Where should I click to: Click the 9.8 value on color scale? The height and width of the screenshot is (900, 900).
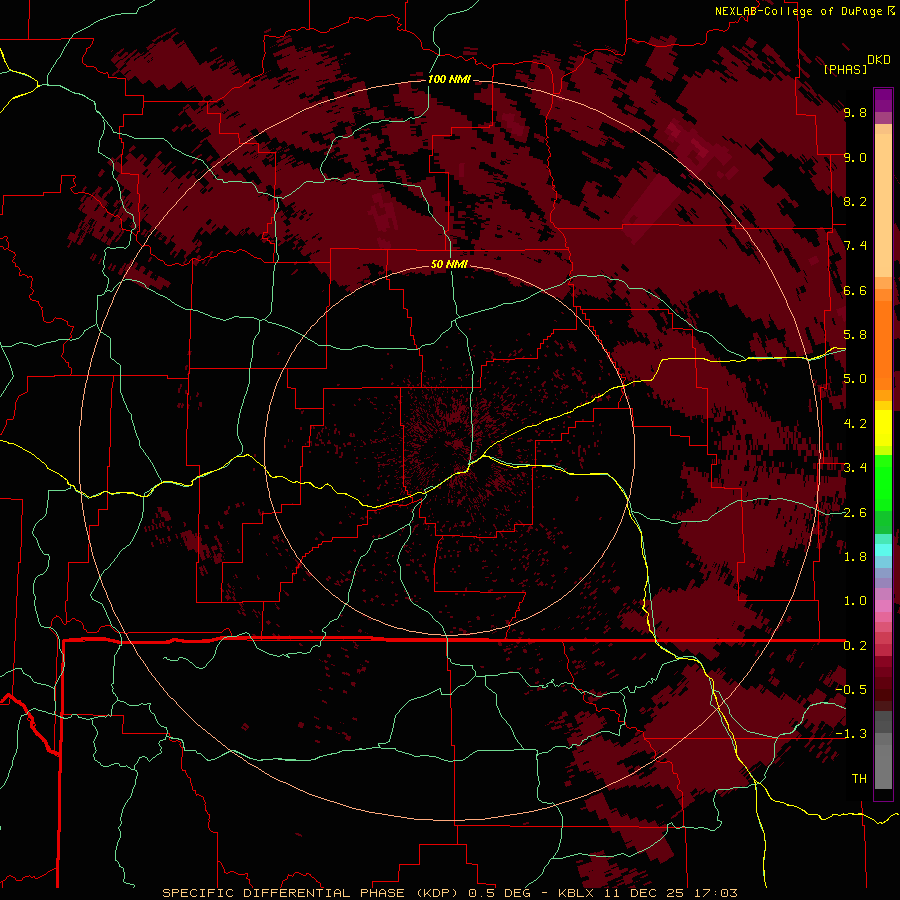pos(855,112)
